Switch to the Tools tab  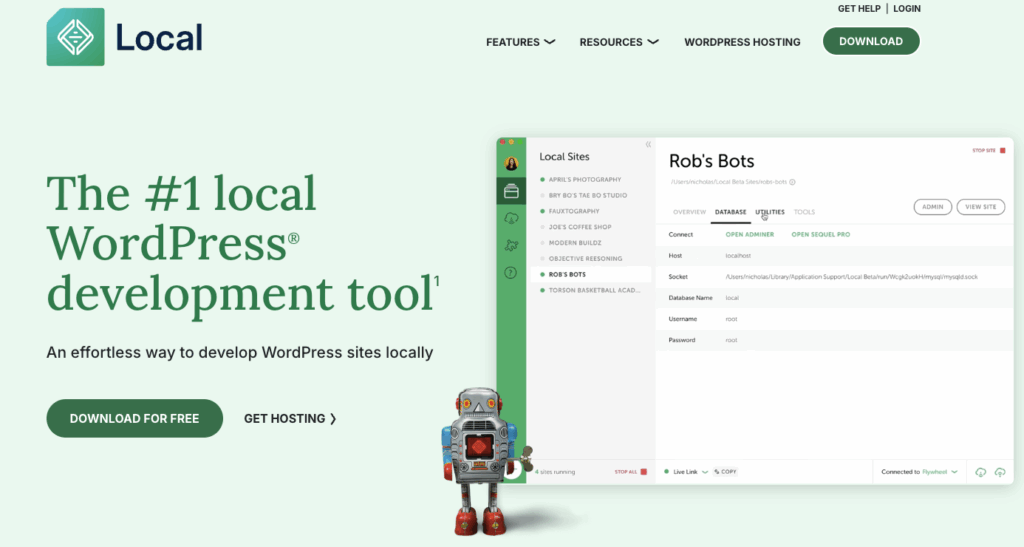pyautogui.click(x=804, y=212)
